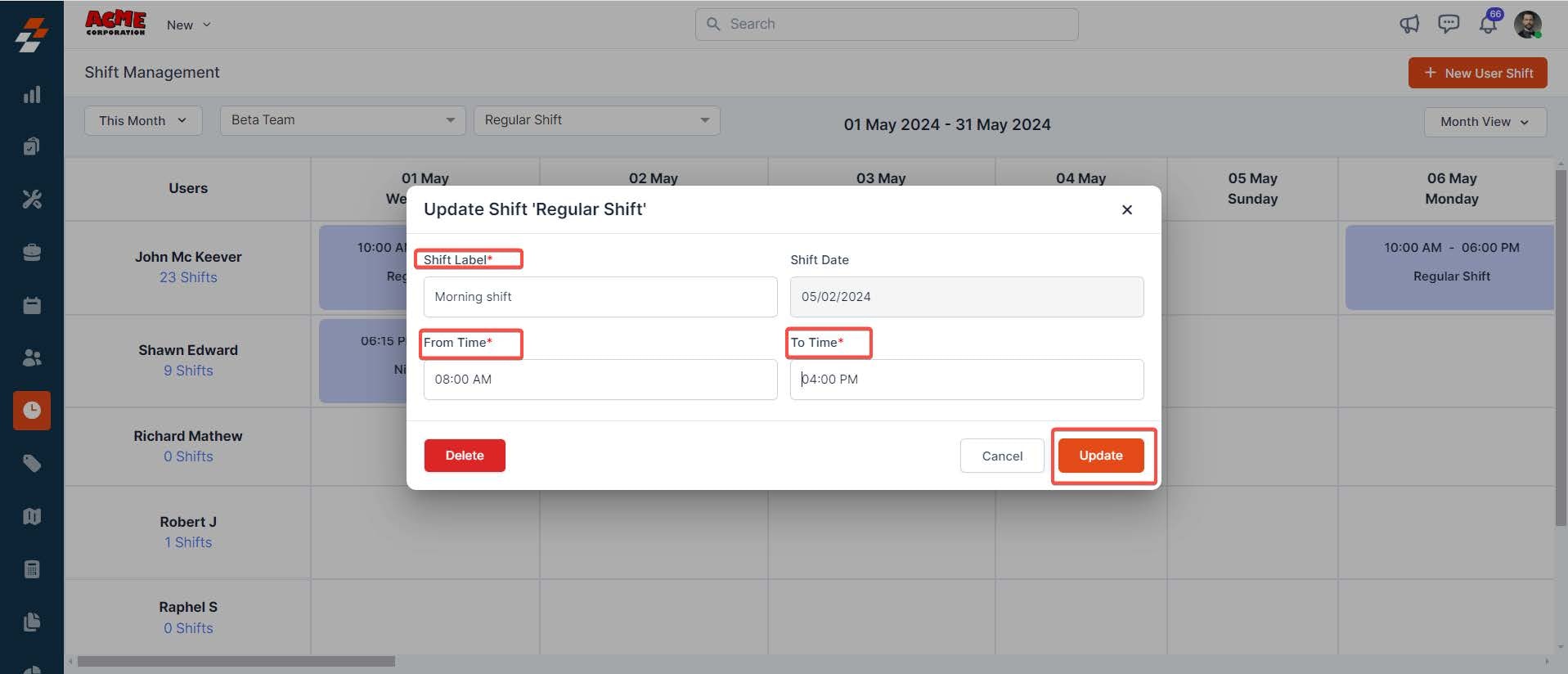Click the 02 May column header
Viewport: 1568px width, 674px height.
pos(653,178)
